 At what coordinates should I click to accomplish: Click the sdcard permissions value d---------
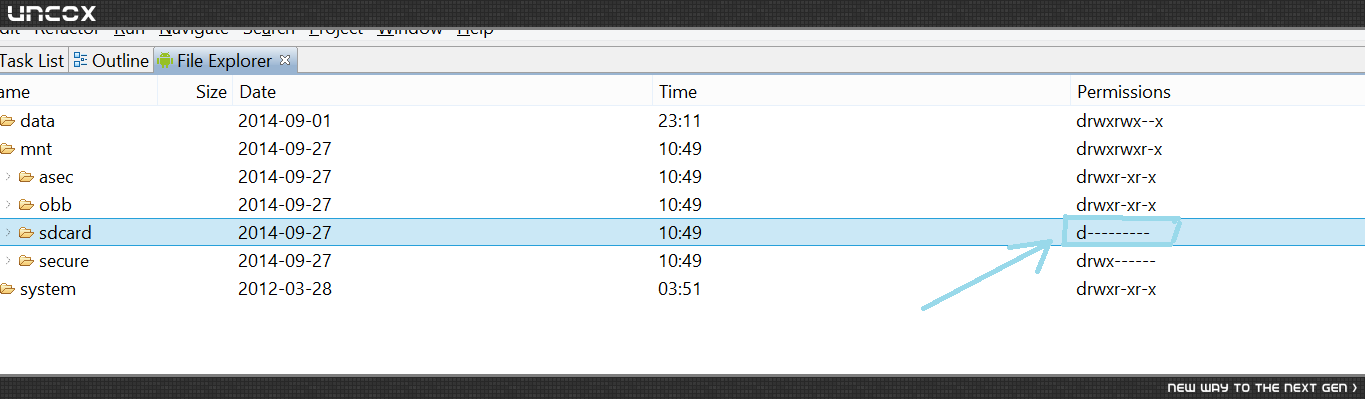point(1113,233)
